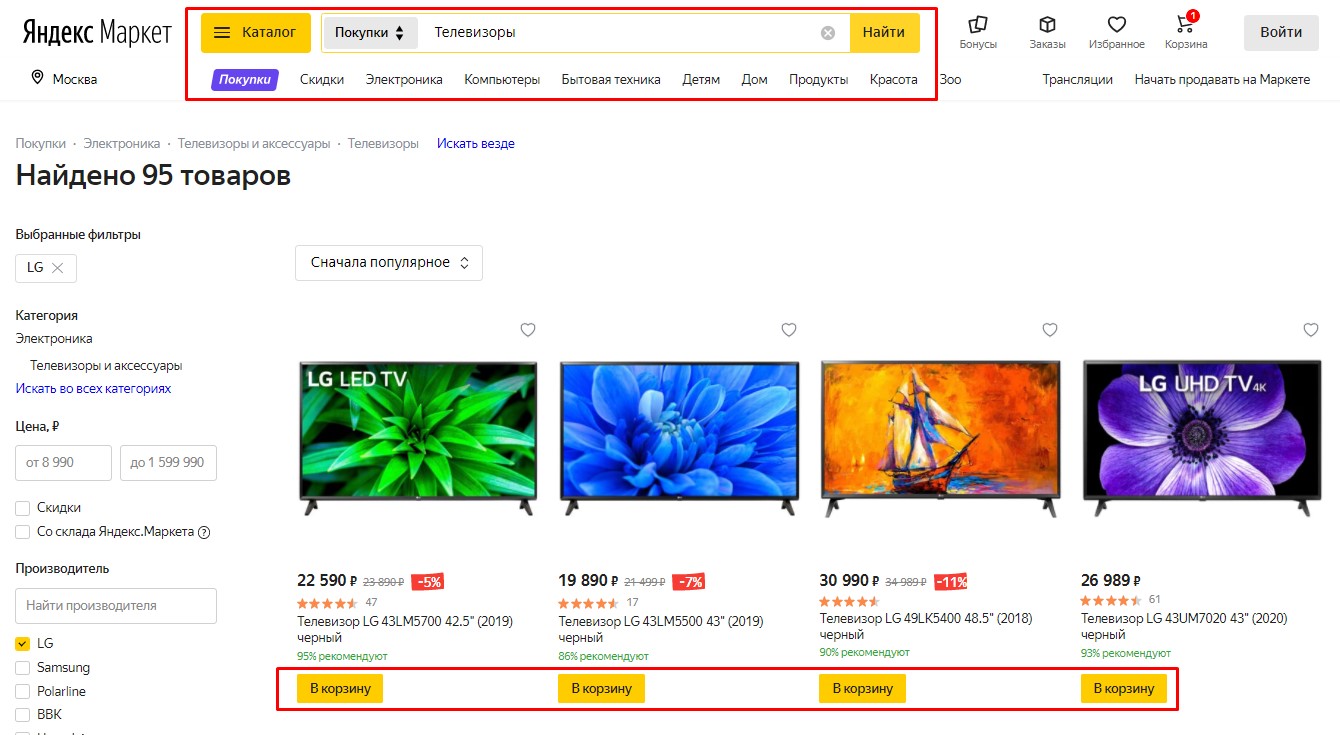Image resolution: width=1340 pixels, height=735 pixels.
Task: Open the Продукты navigation item
Action: coord(819,80)
